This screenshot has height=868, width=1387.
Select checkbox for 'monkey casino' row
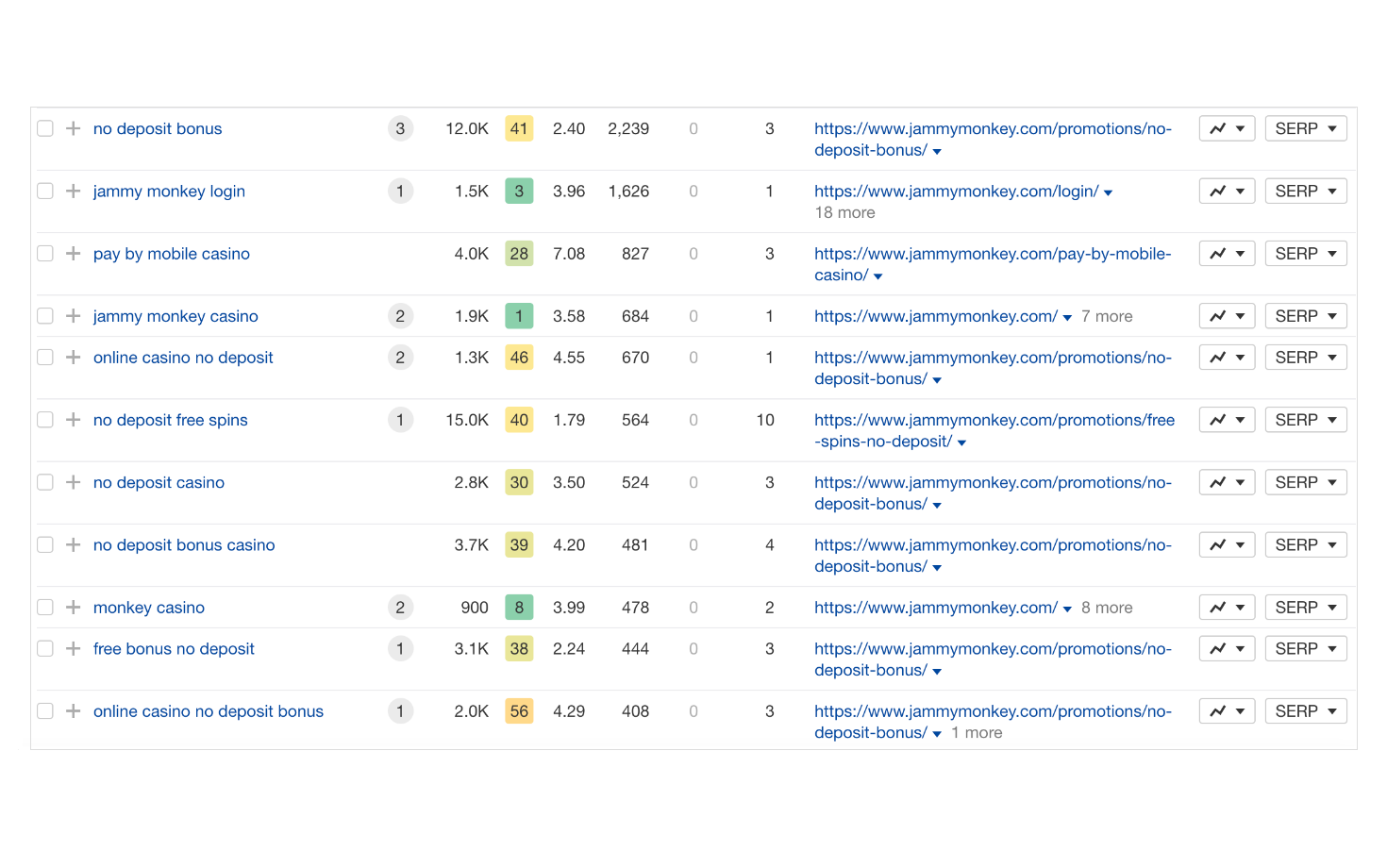(45, 608)
